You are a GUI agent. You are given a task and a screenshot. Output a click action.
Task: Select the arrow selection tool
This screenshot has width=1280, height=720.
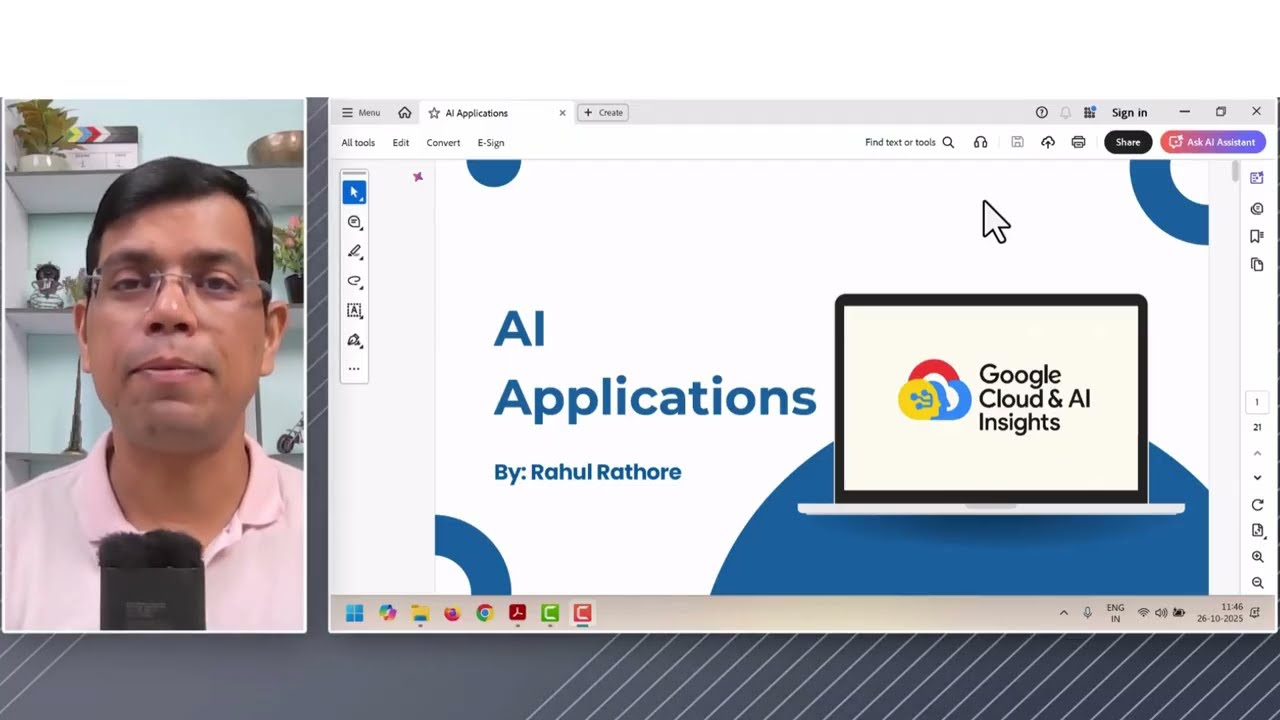[354, 192]
